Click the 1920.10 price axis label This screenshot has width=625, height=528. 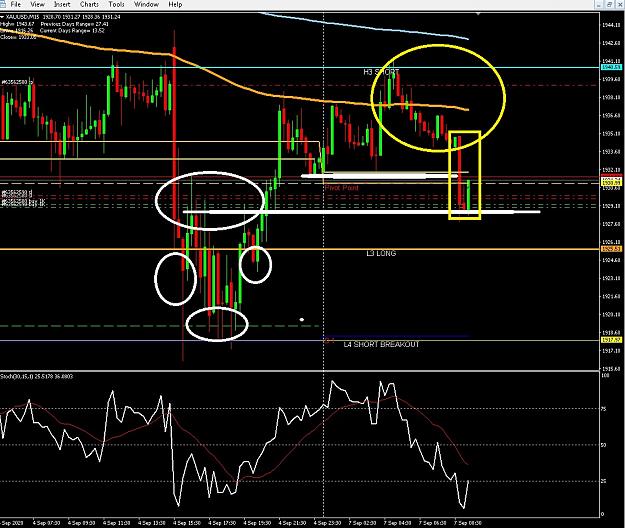[x=612, y=314]
